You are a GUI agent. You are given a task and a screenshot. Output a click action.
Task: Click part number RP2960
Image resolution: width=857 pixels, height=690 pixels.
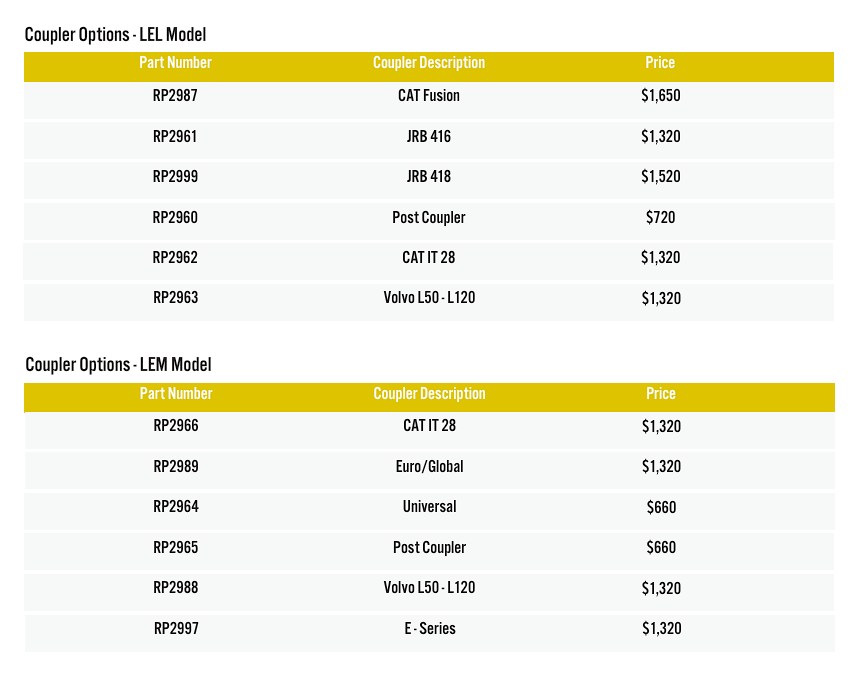[175, 217]
